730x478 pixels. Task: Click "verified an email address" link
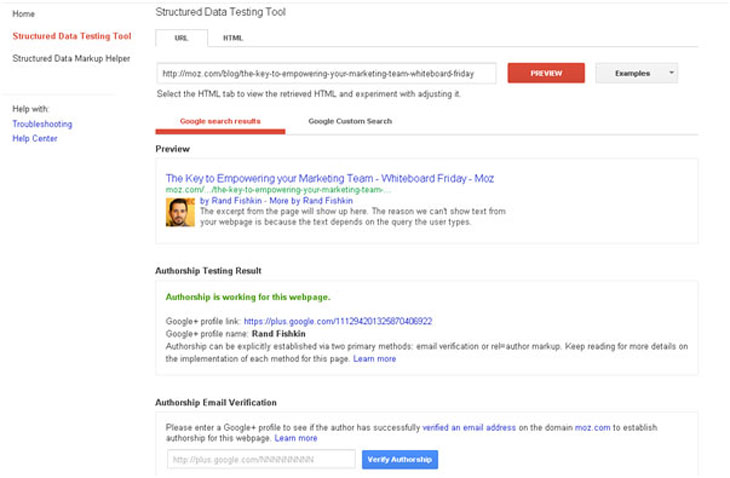[x=469, y=427]
